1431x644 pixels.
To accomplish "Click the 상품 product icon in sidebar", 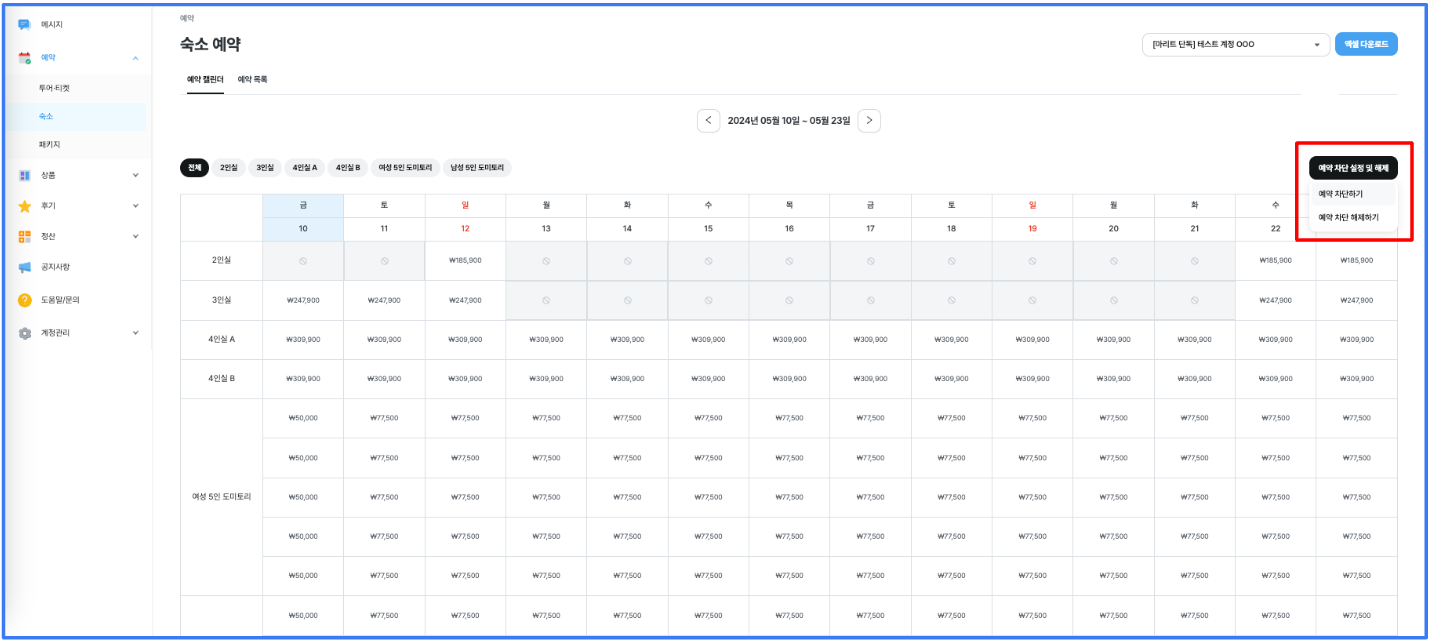I will 25,175.
